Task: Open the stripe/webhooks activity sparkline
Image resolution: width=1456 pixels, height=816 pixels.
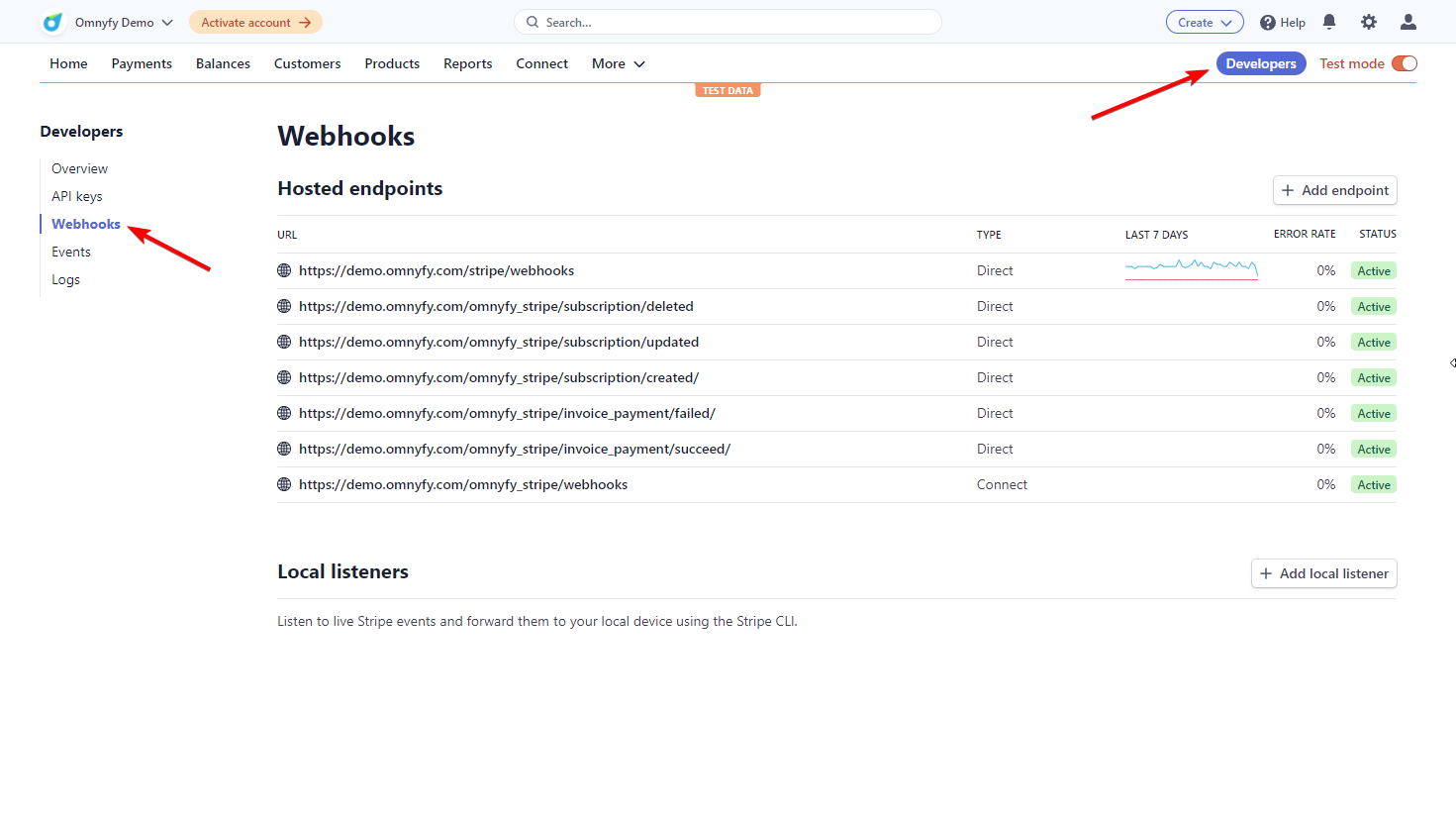Action: coord(1192,268)
